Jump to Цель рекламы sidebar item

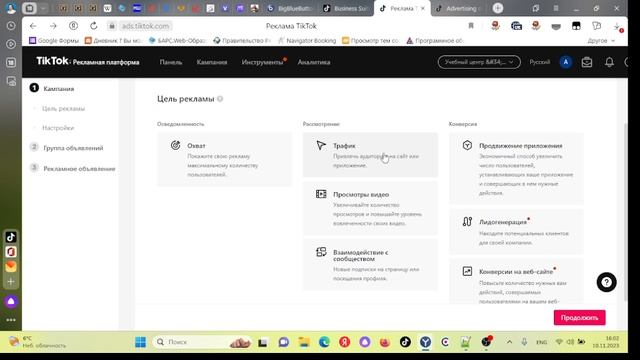(x=63, y=109)
